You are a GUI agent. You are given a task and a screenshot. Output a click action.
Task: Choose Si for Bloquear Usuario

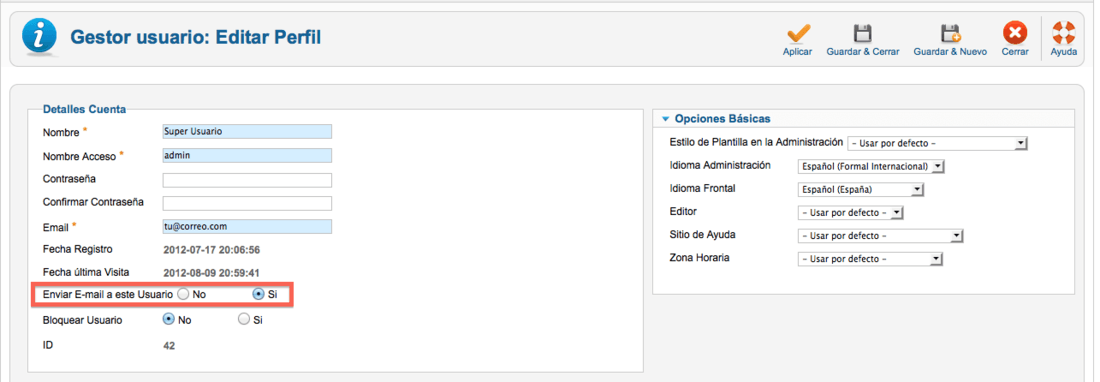tap(243, 320)
